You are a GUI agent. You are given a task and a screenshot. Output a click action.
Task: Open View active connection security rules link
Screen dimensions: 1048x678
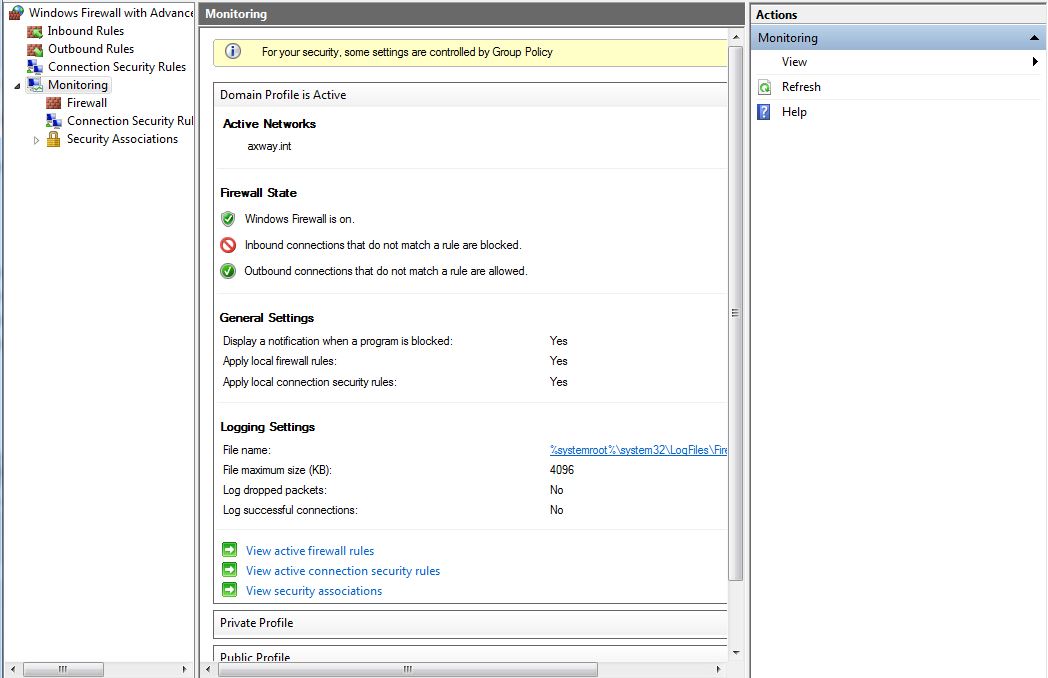pyautogui.click(x=343, y=571)
